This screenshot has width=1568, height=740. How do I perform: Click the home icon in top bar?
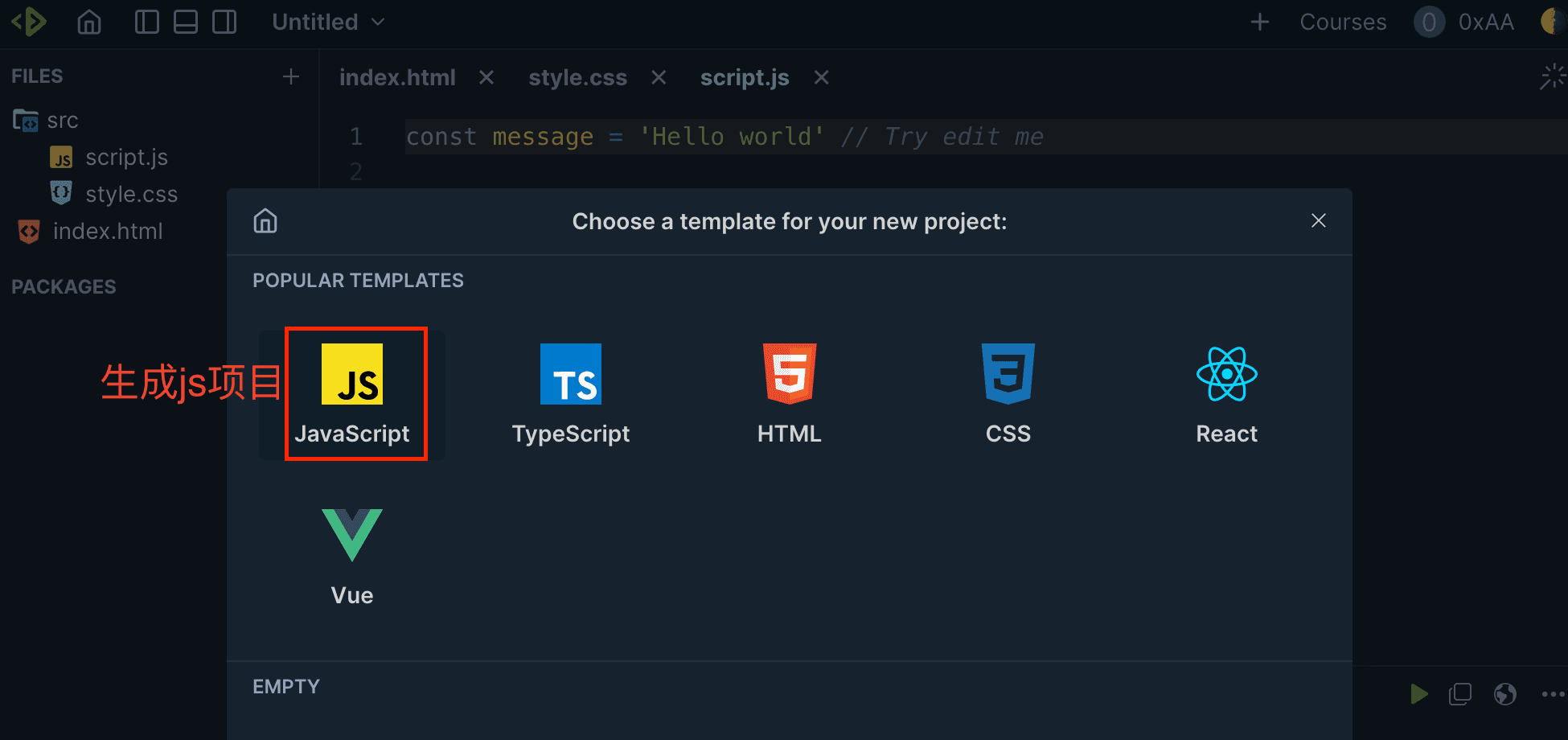click(x=89, y=22)
